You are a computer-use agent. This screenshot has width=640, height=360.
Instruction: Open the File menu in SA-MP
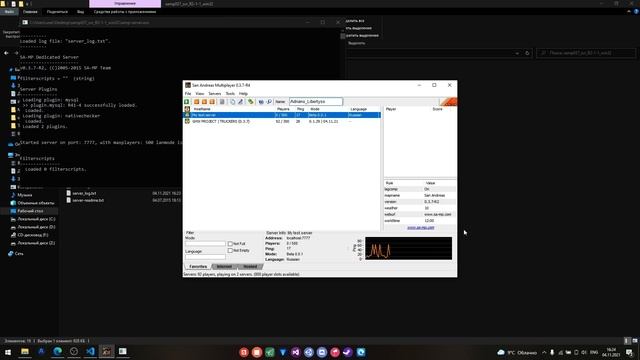click(188, 93)
